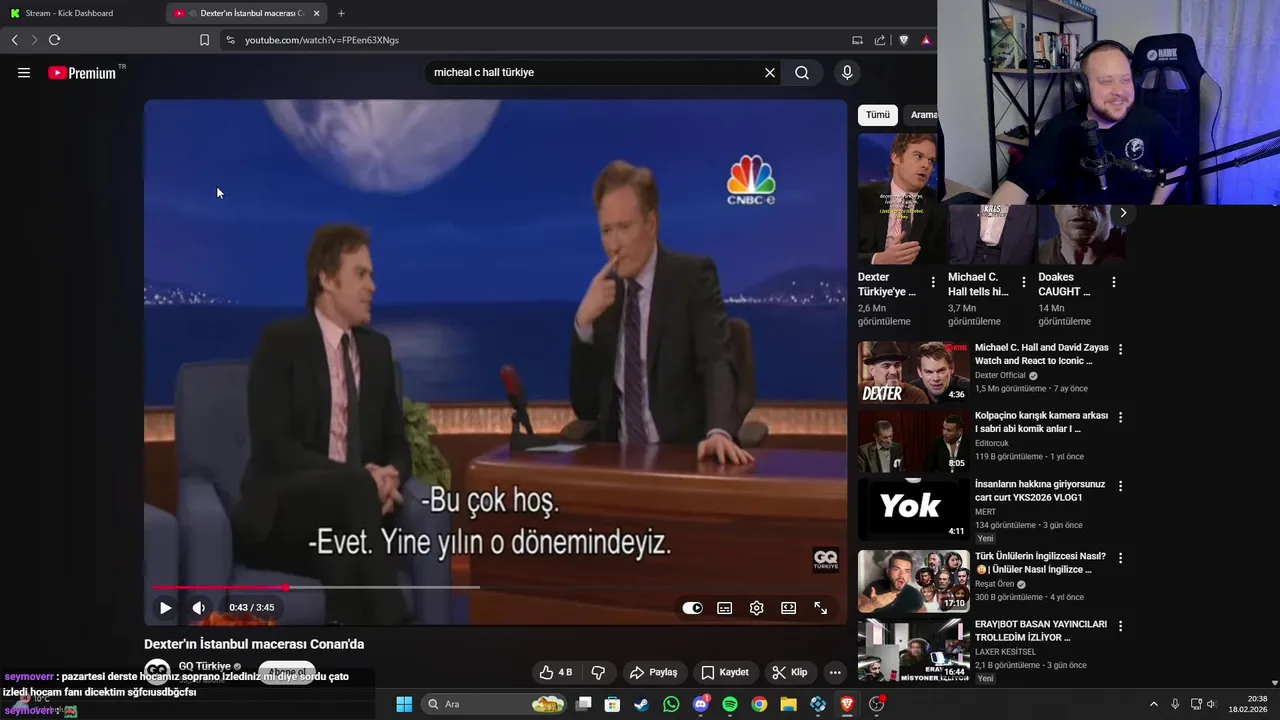
Task: Click the taskbar Ara search box
Action: [495, 704]
